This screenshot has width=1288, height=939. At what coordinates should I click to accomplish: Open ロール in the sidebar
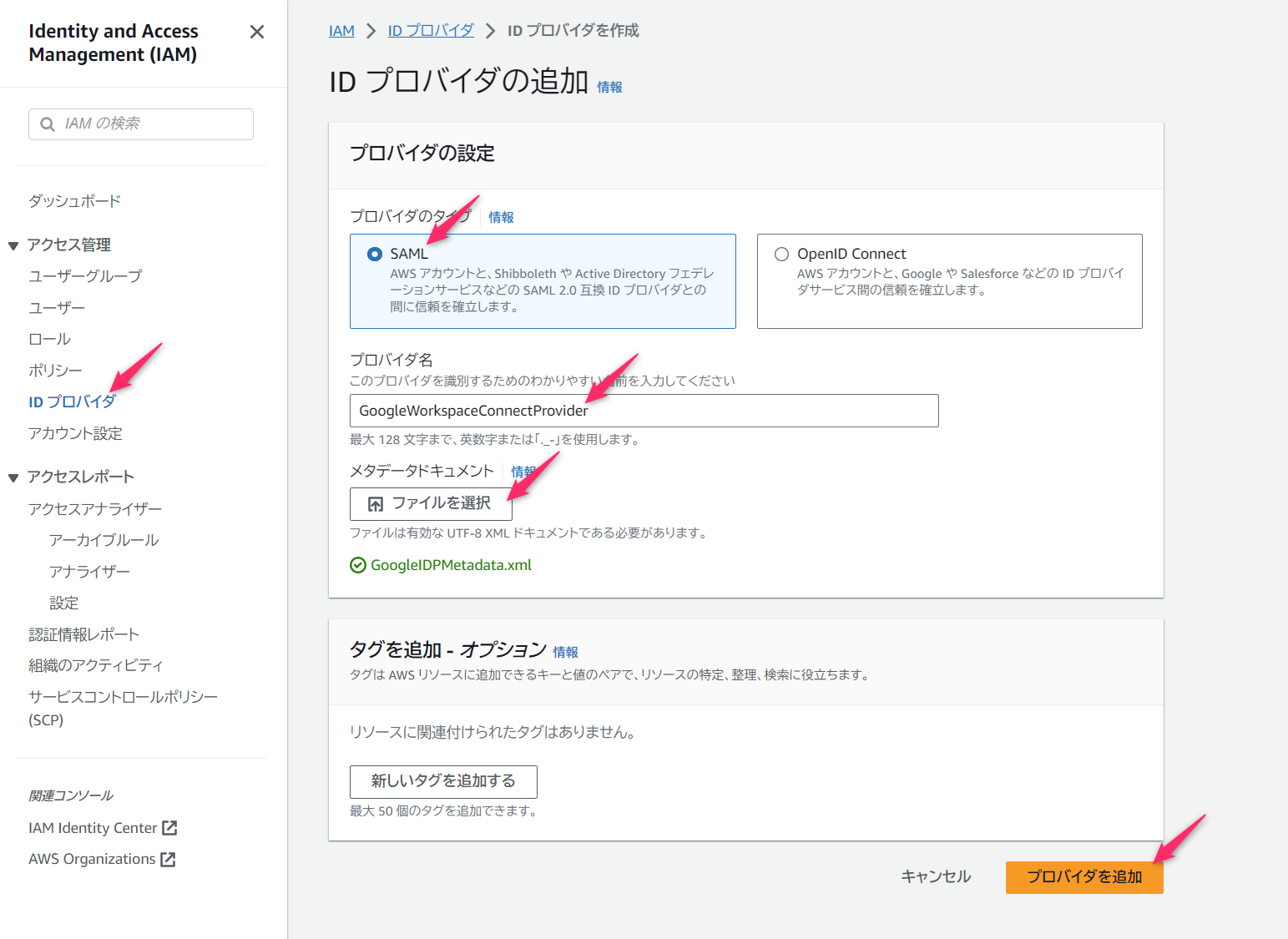pos(49,340)
